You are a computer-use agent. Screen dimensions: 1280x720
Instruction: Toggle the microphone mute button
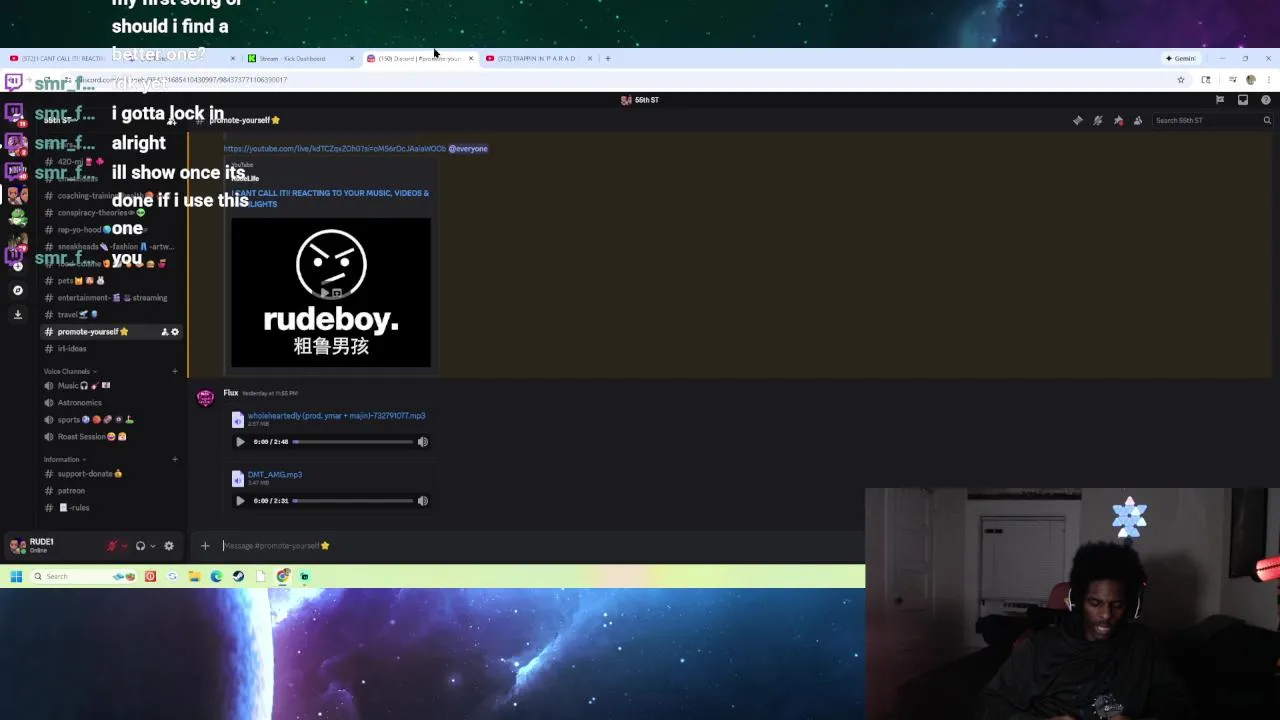click(x=112, y=546)
